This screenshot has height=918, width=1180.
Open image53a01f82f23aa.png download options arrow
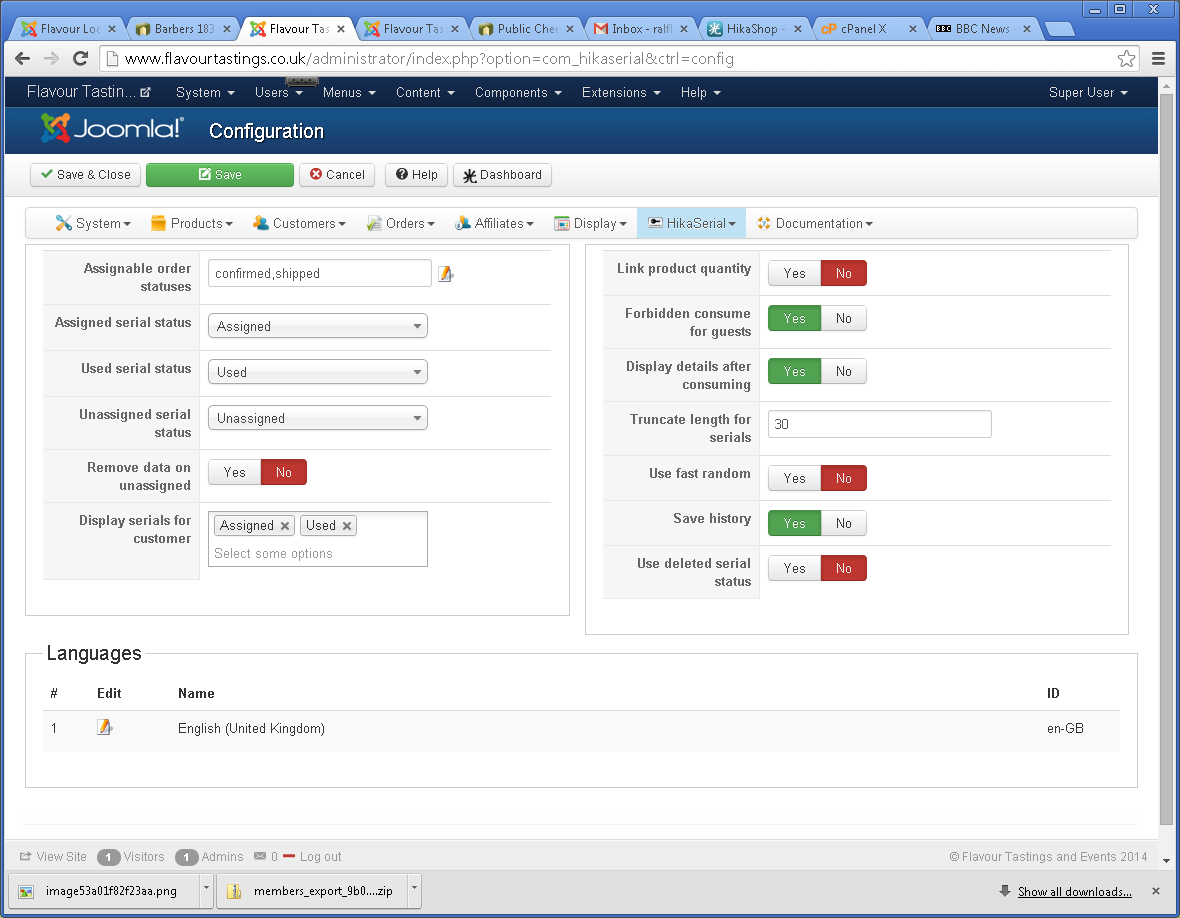point(206,890)
